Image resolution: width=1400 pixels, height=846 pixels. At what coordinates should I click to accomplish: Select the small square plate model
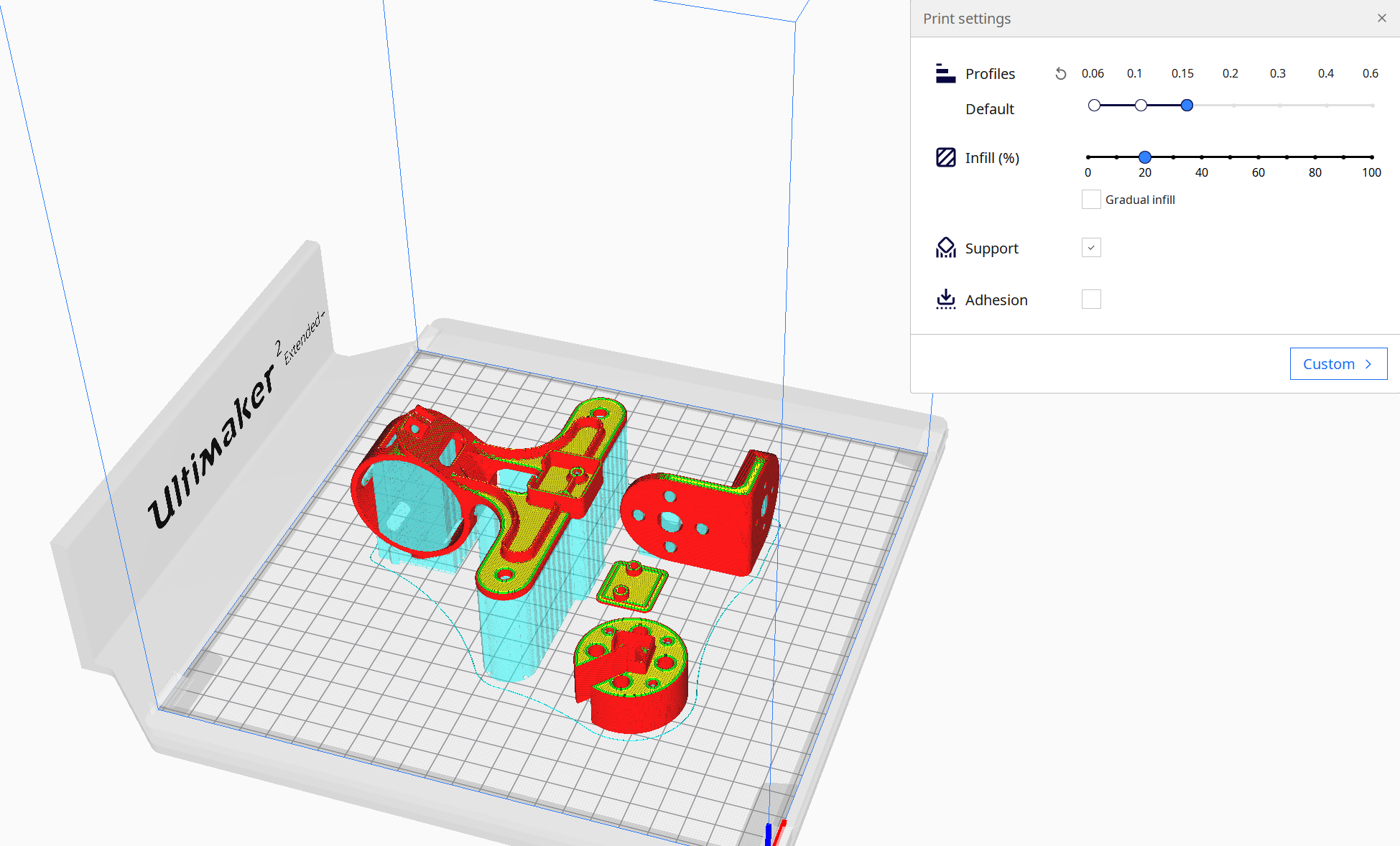pyautogui.click(x=633, y=587)
